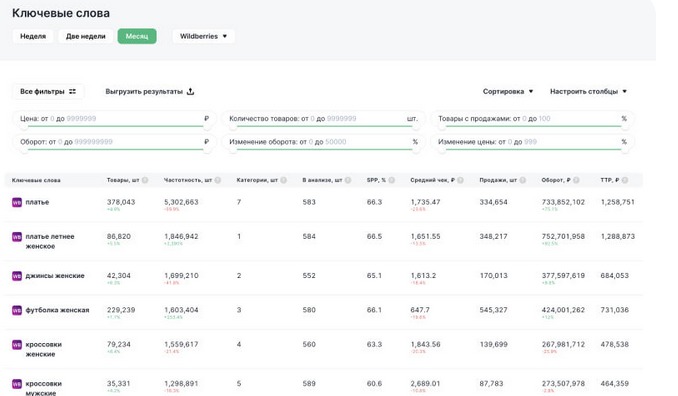Open info hint for Продажи, шт column

522,180
